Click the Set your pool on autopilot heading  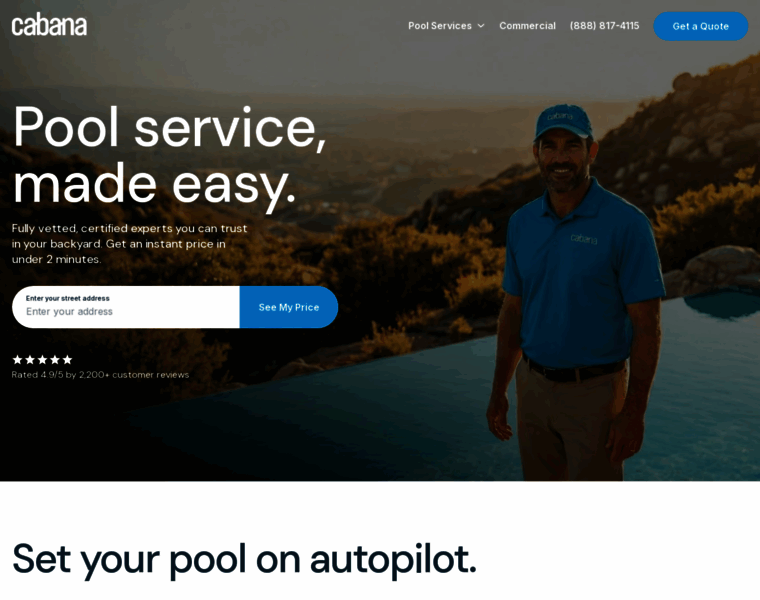click(x=244, y=560)
